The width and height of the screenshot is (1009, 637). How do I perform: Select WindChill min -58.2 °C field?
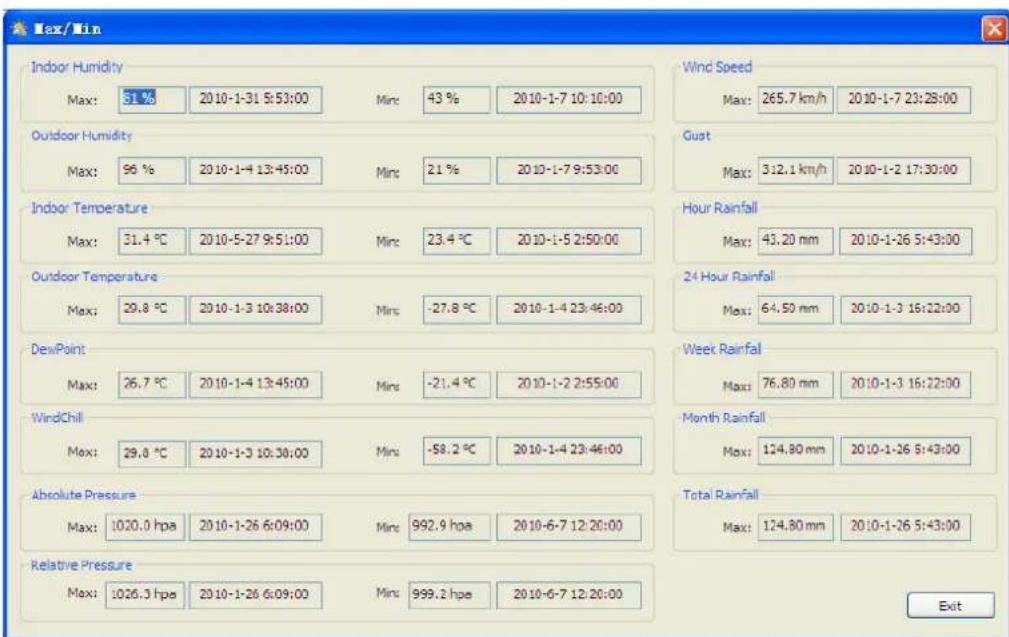pos(456,452)
